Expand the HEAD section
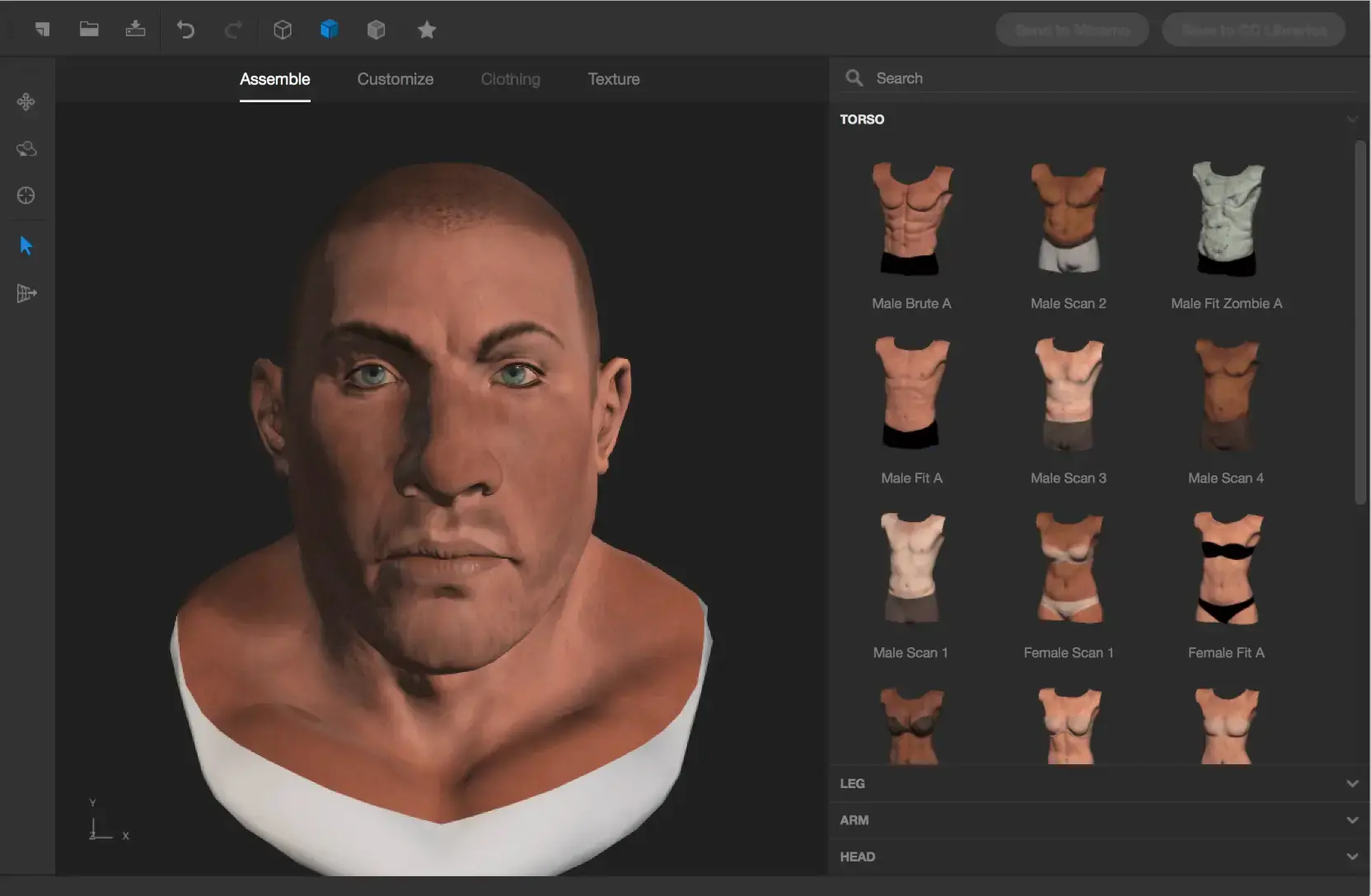 pos(1350,856)
